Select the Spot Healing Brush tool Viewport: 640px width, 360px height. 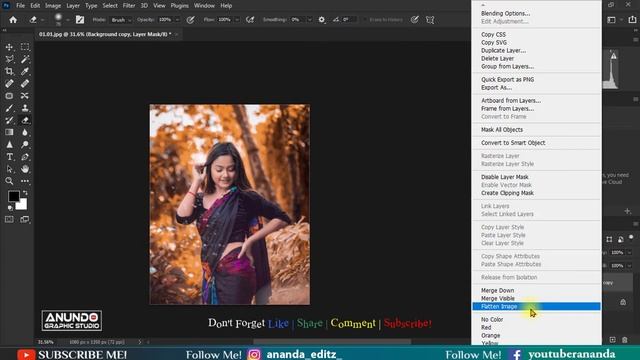pyautogui.click(x=9, y=84)
